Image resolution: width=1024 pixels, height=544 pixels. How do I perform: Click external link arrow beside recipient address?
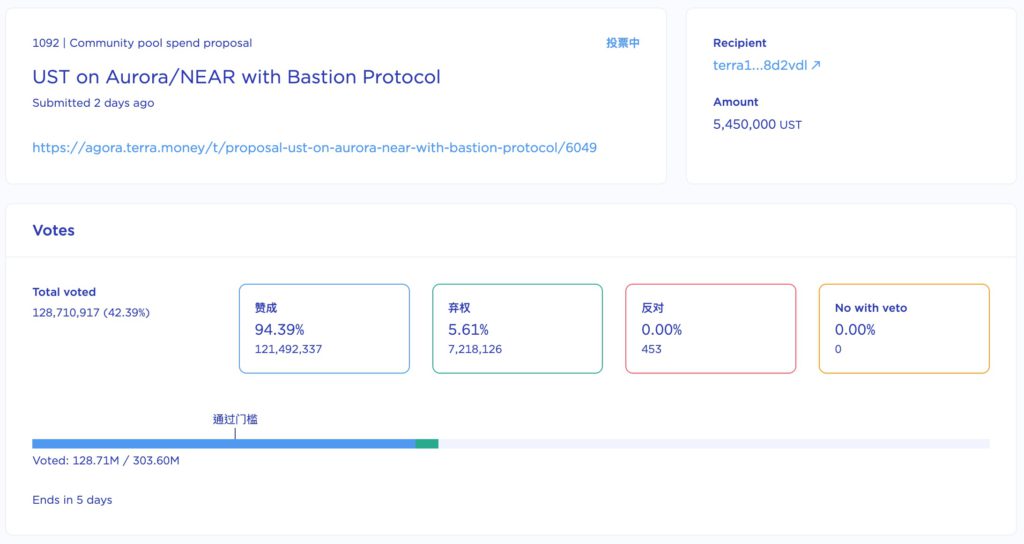[815, 65]
